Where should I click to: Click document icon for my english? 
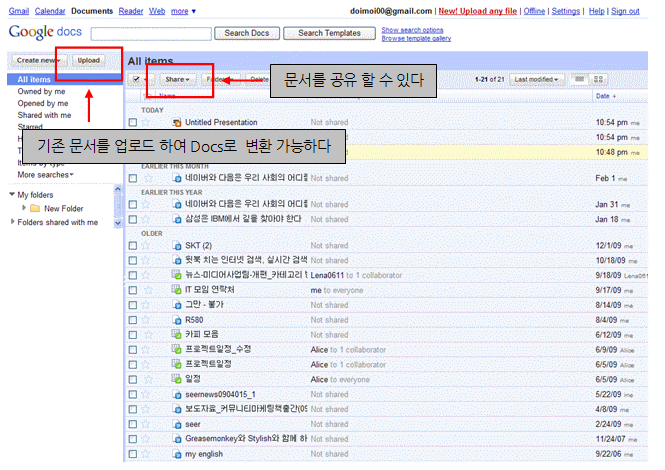[x=177, y=454]
